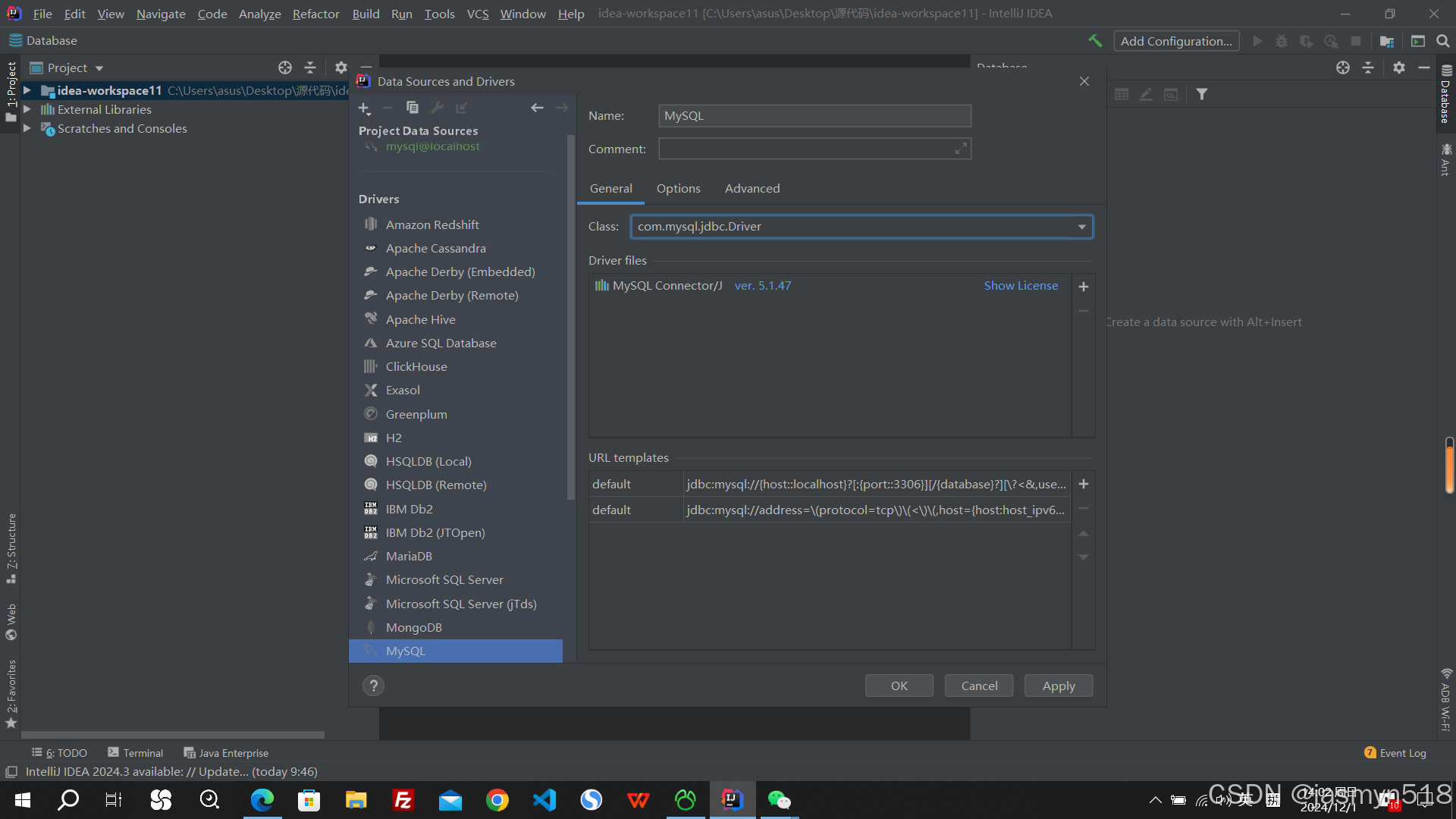1456x819 pixels.
Task: Add a driver file with plus button
Action: (1083, 287)
